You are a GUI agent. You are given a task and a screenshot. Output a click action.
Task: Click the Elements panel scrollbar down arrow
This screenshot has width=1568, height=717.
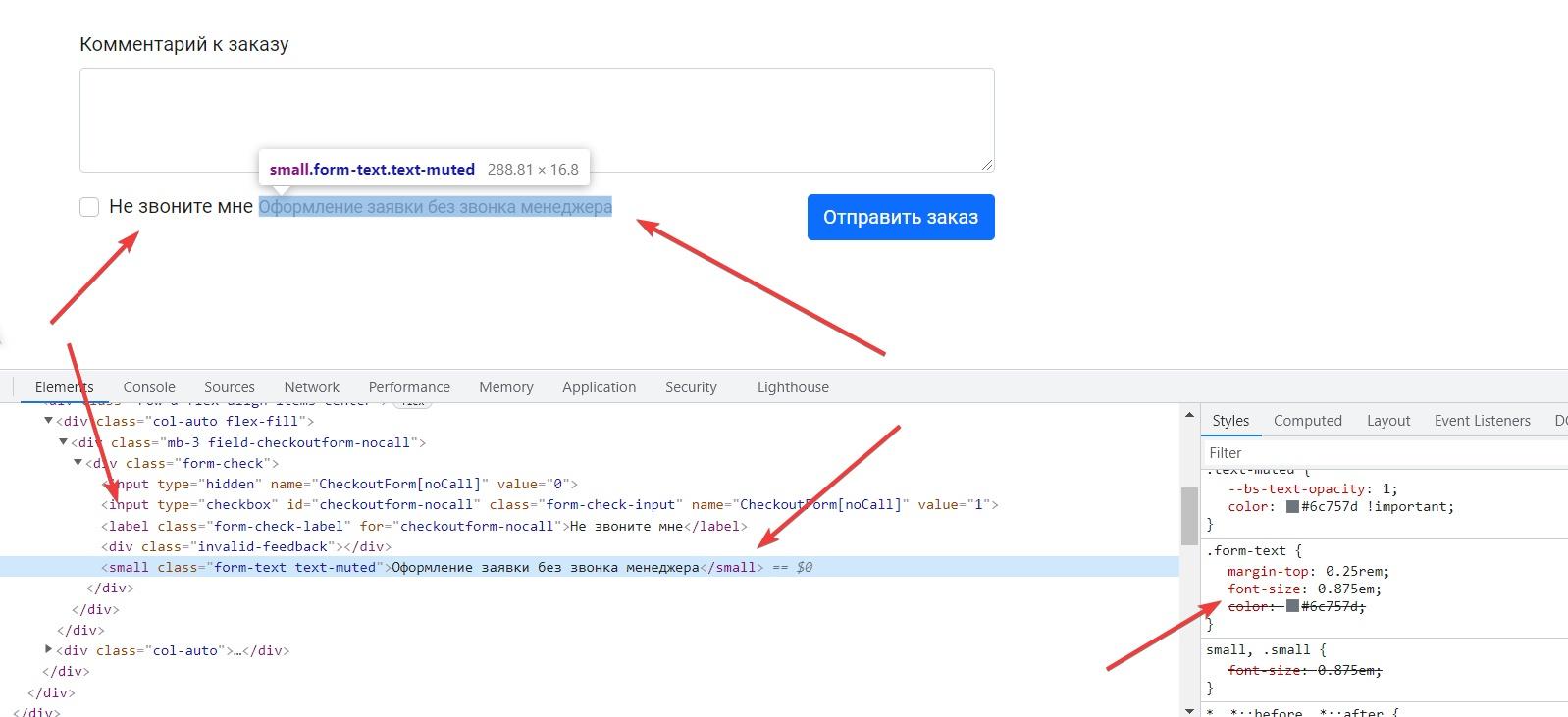(1189, 710)
